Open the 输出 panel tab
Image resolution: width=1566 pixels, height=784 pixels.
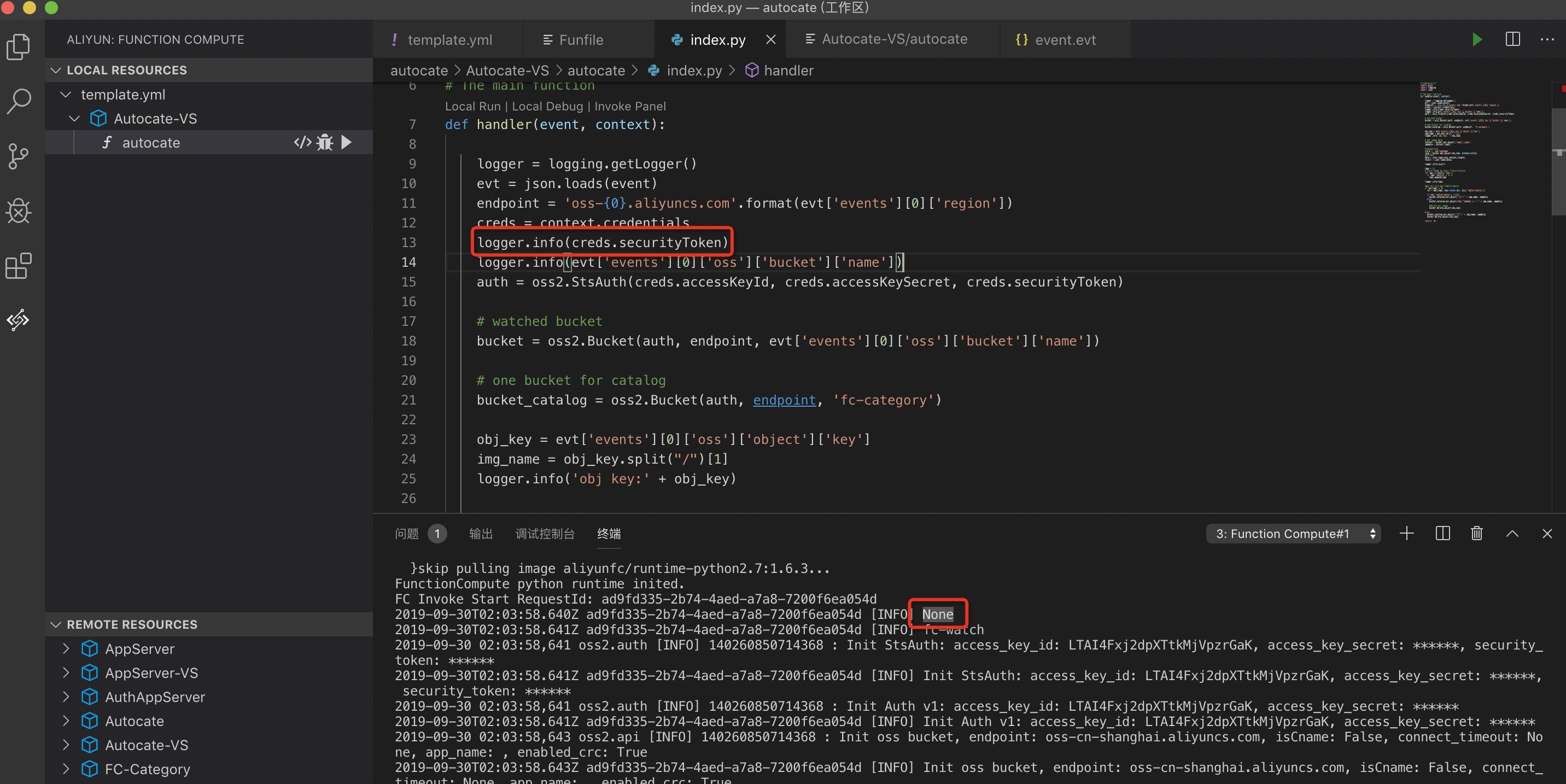480,534
